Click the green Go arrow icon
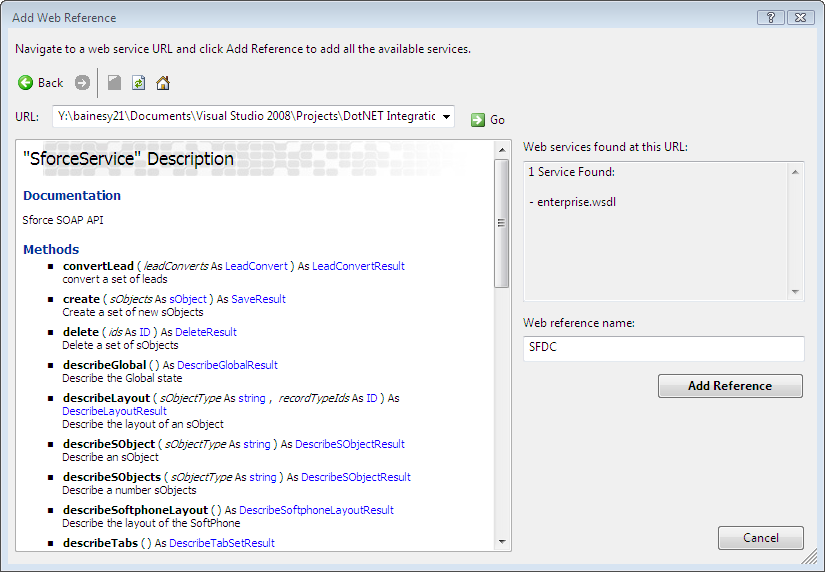Screen dimensions: 825x572 [x=478, y=120]
